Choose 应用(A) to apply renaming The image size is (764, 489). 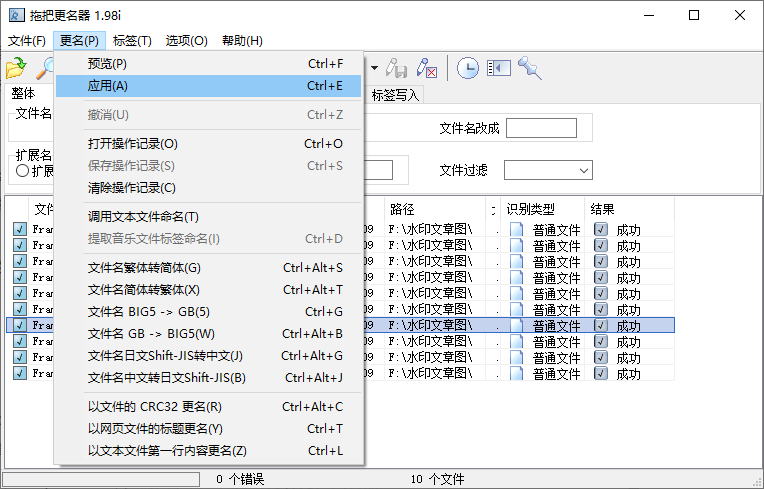[209, 86]
